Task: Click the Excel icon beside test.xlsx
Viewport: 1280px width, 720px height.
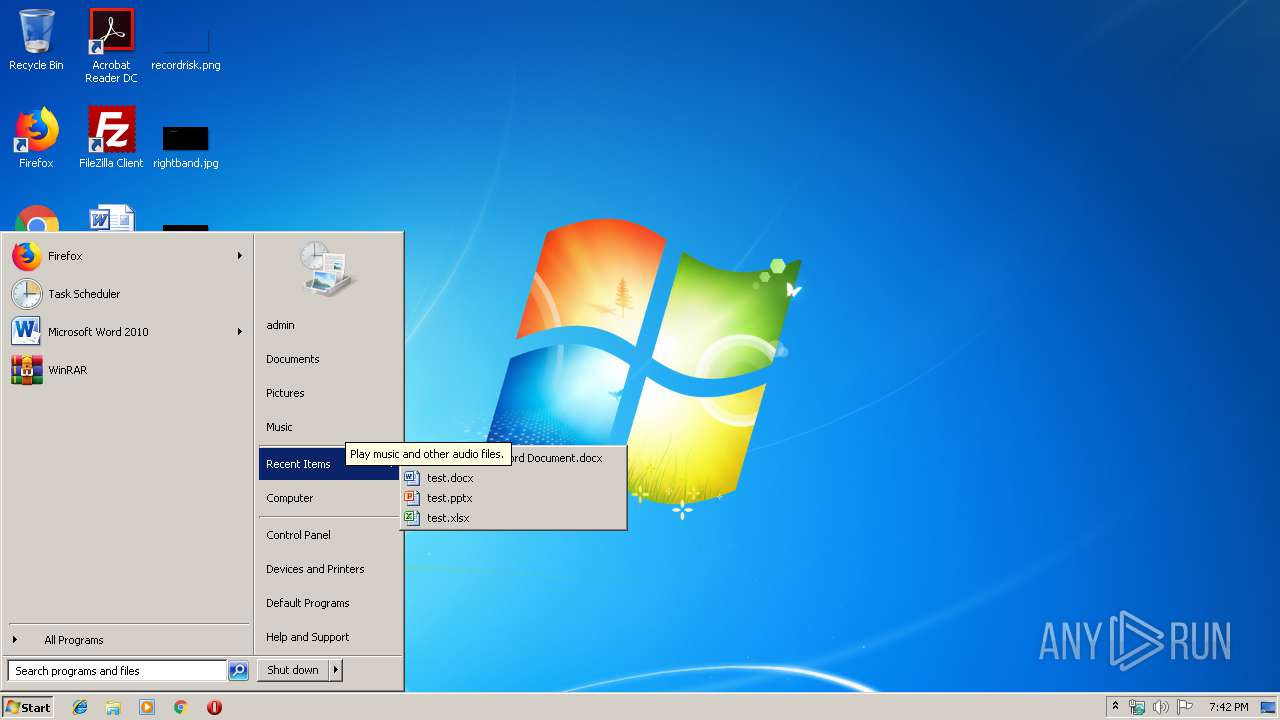Action: [411, 518]
